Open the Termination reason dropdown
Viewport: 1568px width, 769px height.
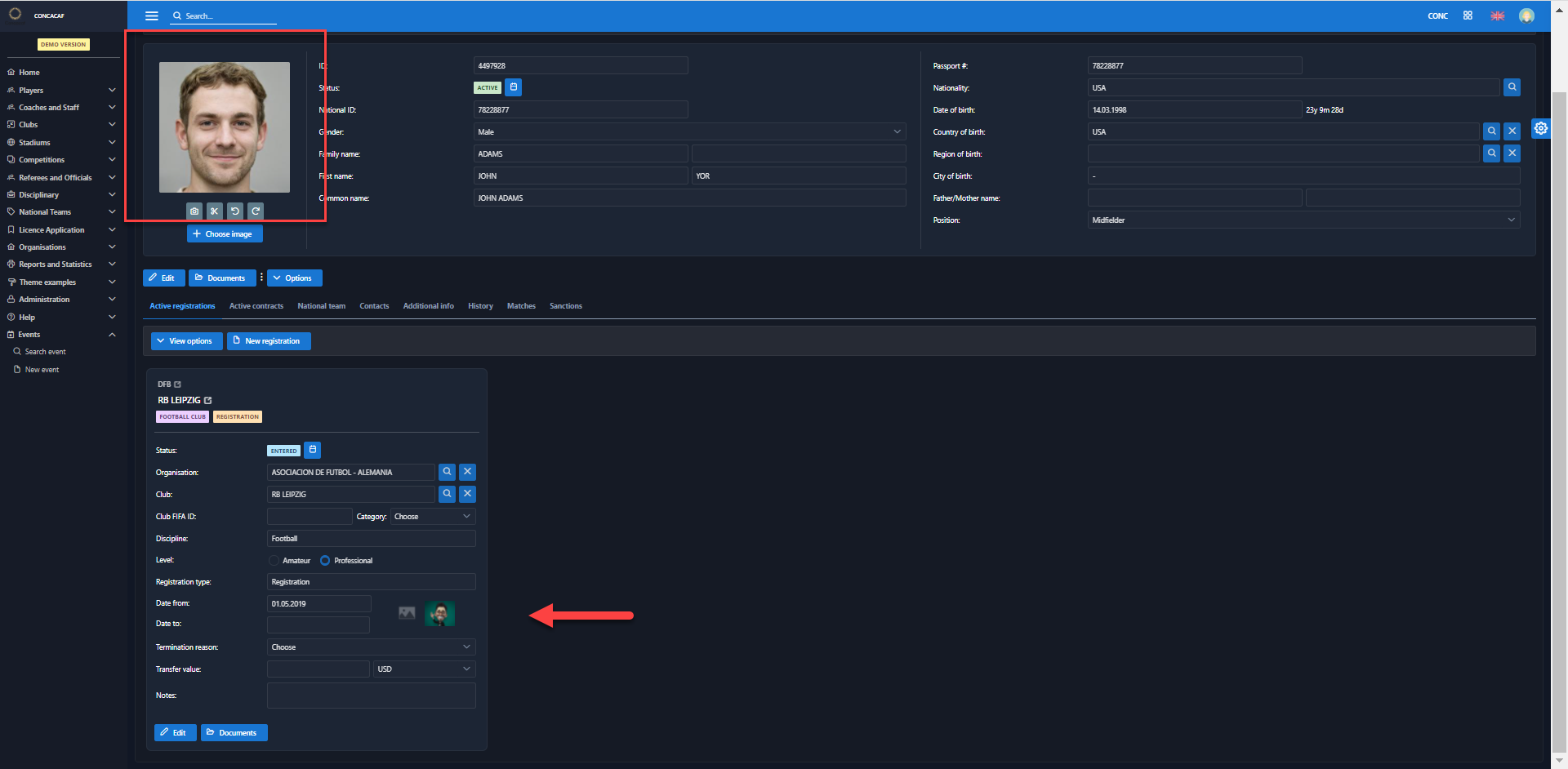pyautogui.click(x=371, y=647)
